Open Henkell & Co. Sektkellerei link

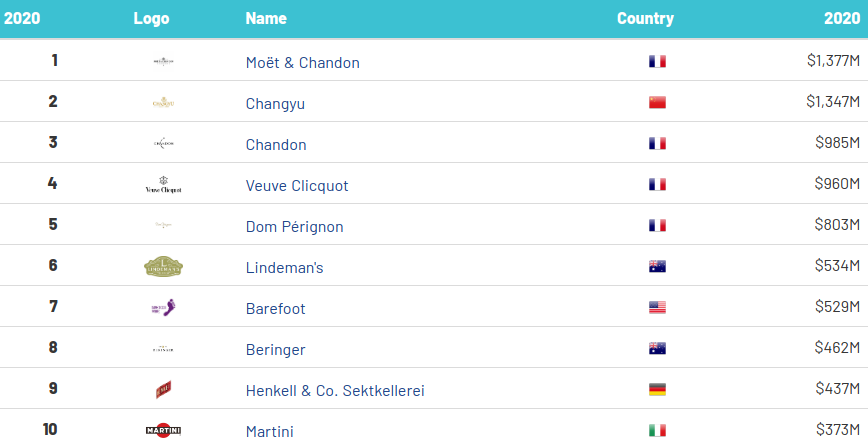[335, 390]
